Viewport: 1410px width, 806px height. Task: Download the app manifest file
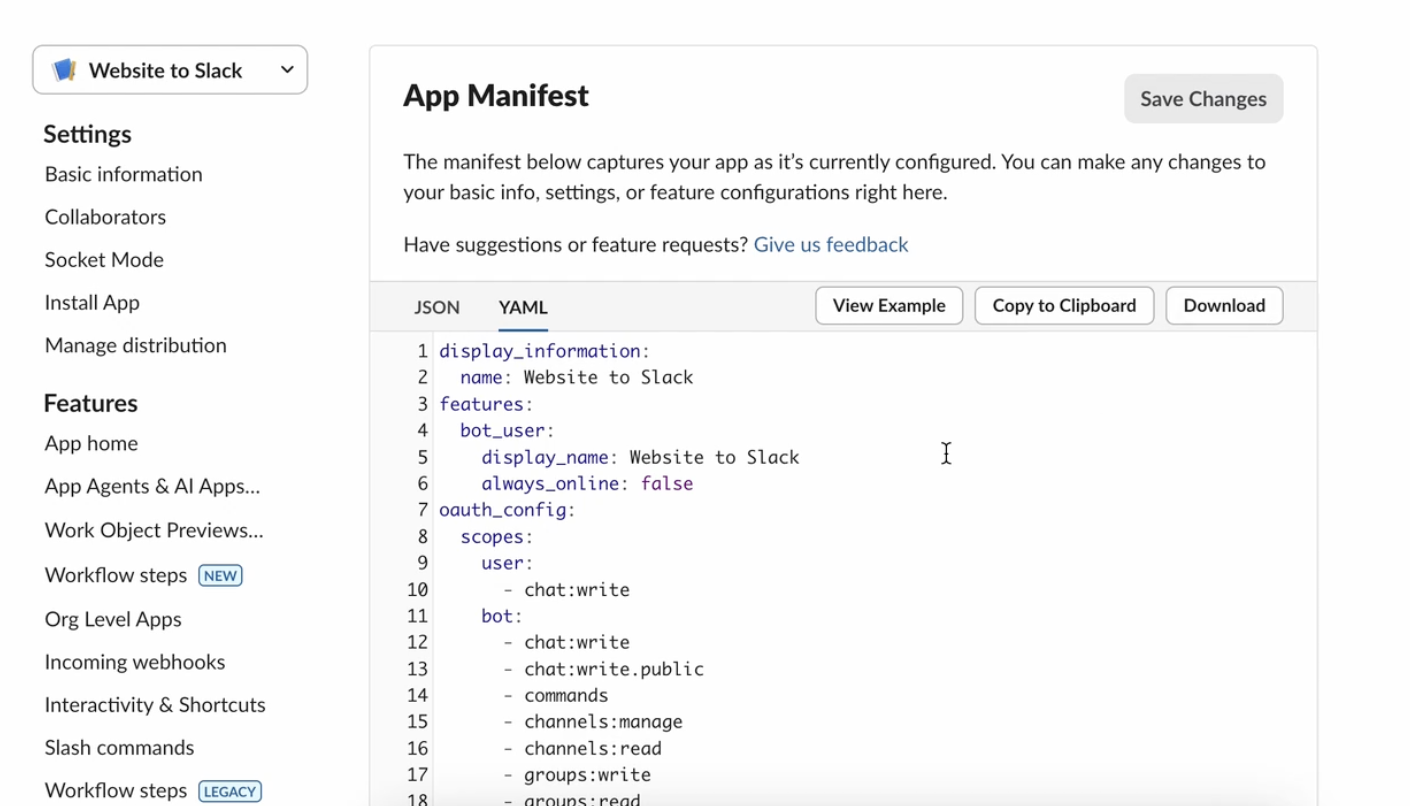pyautogui.click(x=1224, y=306)
